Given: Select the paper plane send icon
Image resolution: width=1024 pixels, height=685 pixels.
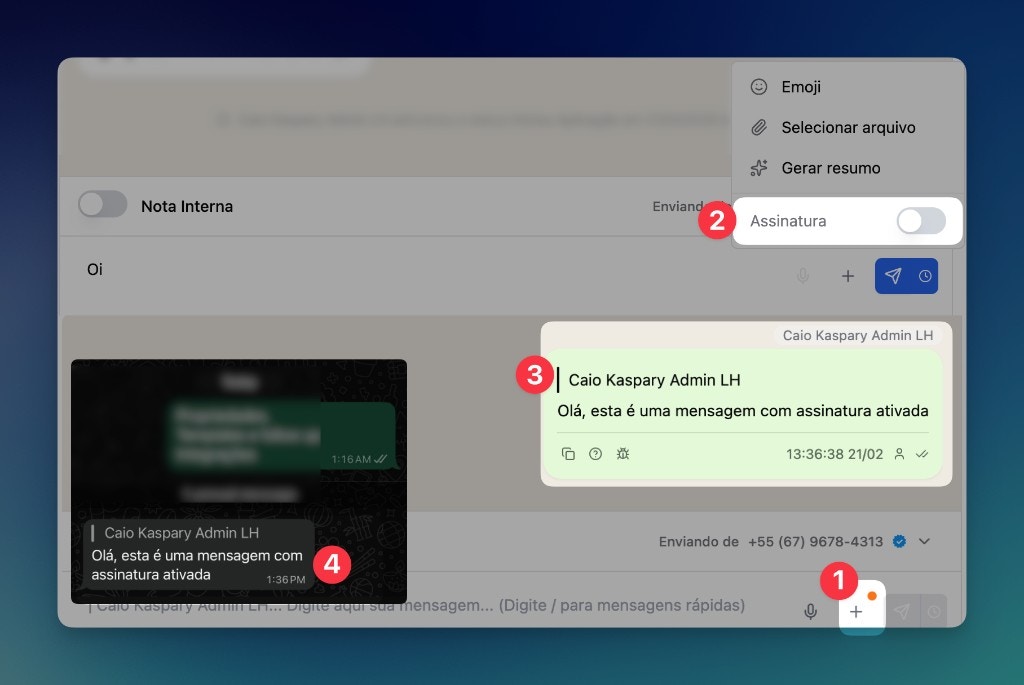Looking at the screenshot, I should [x=893, y=276].
